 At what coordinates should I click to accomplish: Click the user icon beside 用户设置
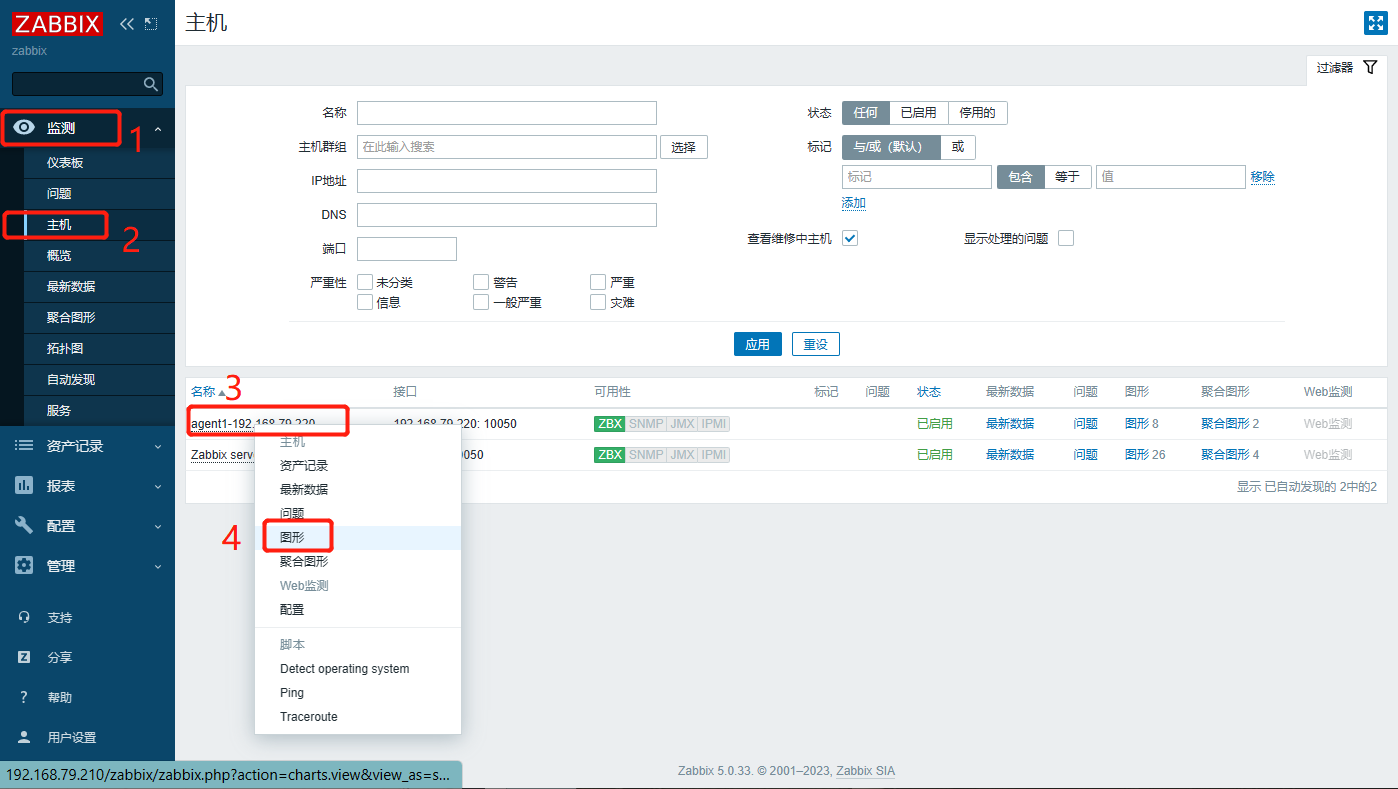(x=24, y=738)
